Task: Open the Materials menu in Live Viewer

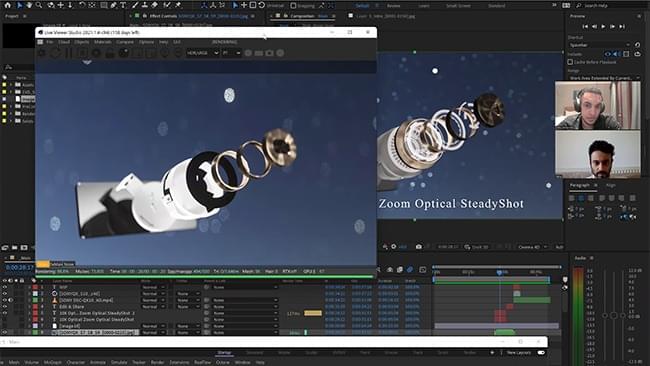Action: [102, 42]
